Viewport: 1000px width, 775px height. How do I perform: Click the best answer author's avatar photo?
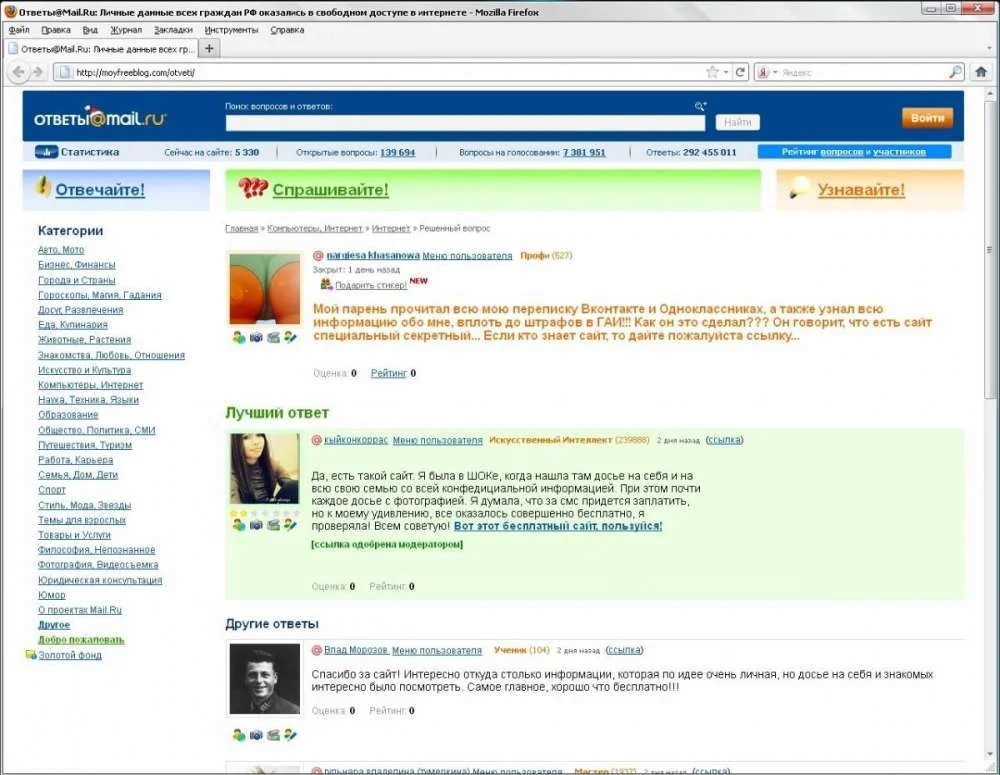[x=265, y=469]
